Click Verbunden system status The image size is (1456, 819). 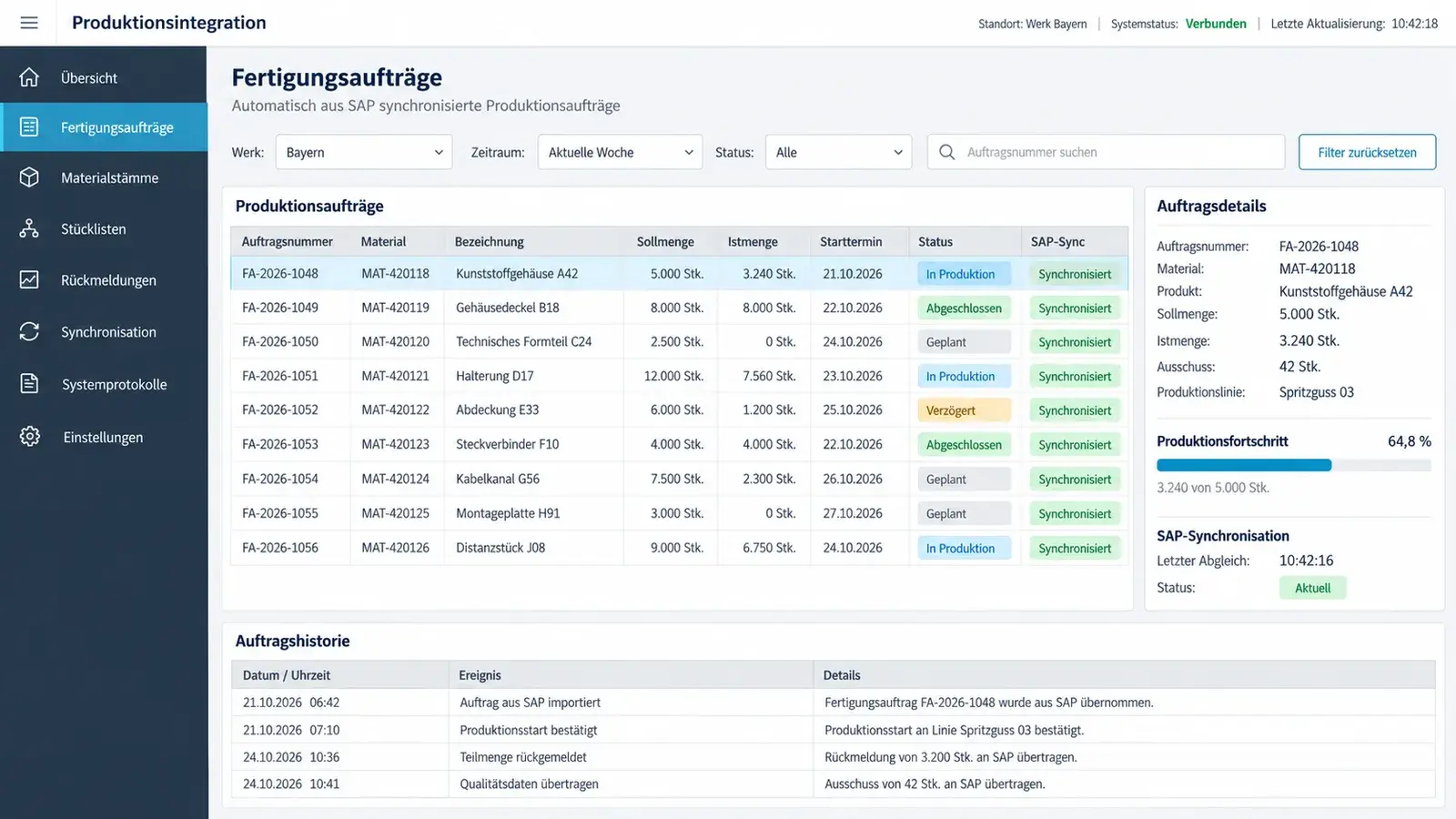[1216, 24]
